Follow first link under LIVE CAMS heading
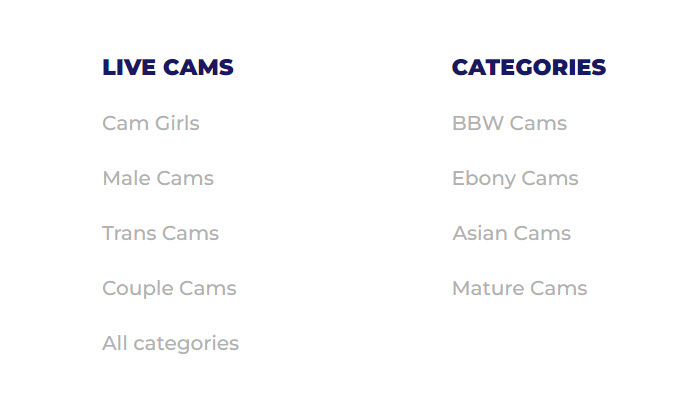This screenshot has height=410, width=696. [151, 123]
